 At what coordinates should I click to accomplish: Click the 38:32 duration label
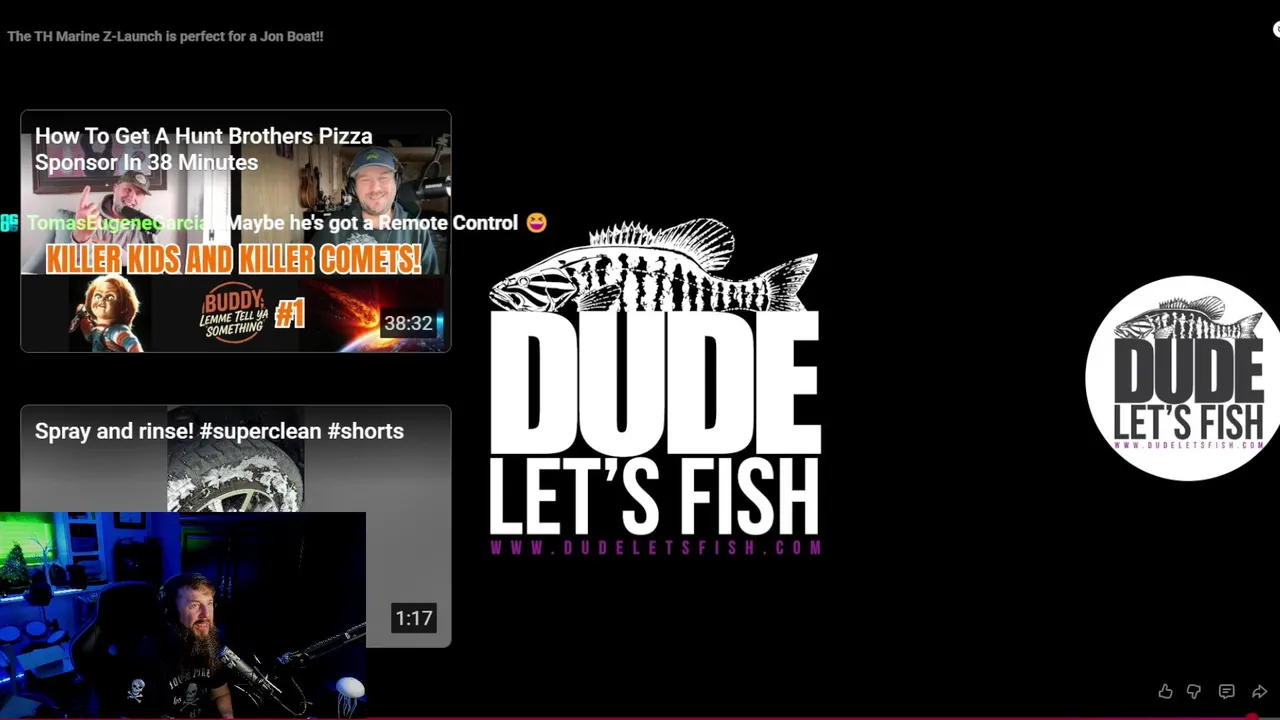[408, 323]
